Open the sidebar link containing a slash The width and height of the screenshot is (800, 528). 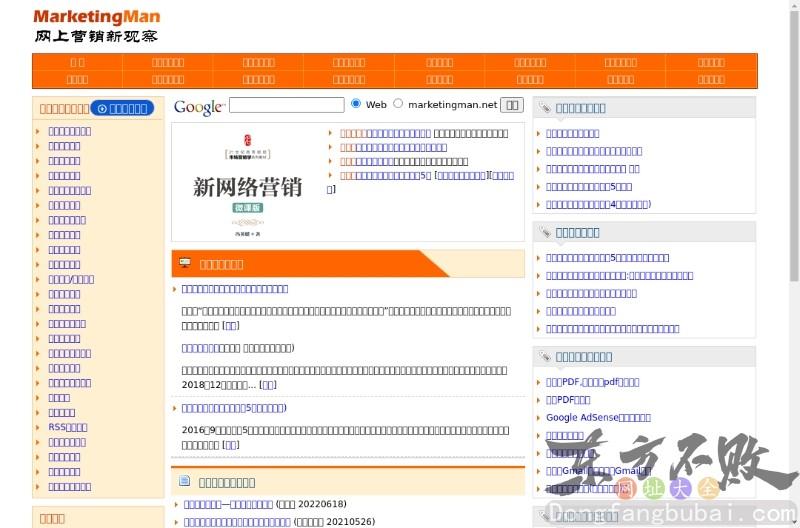[x=71, y=279]
